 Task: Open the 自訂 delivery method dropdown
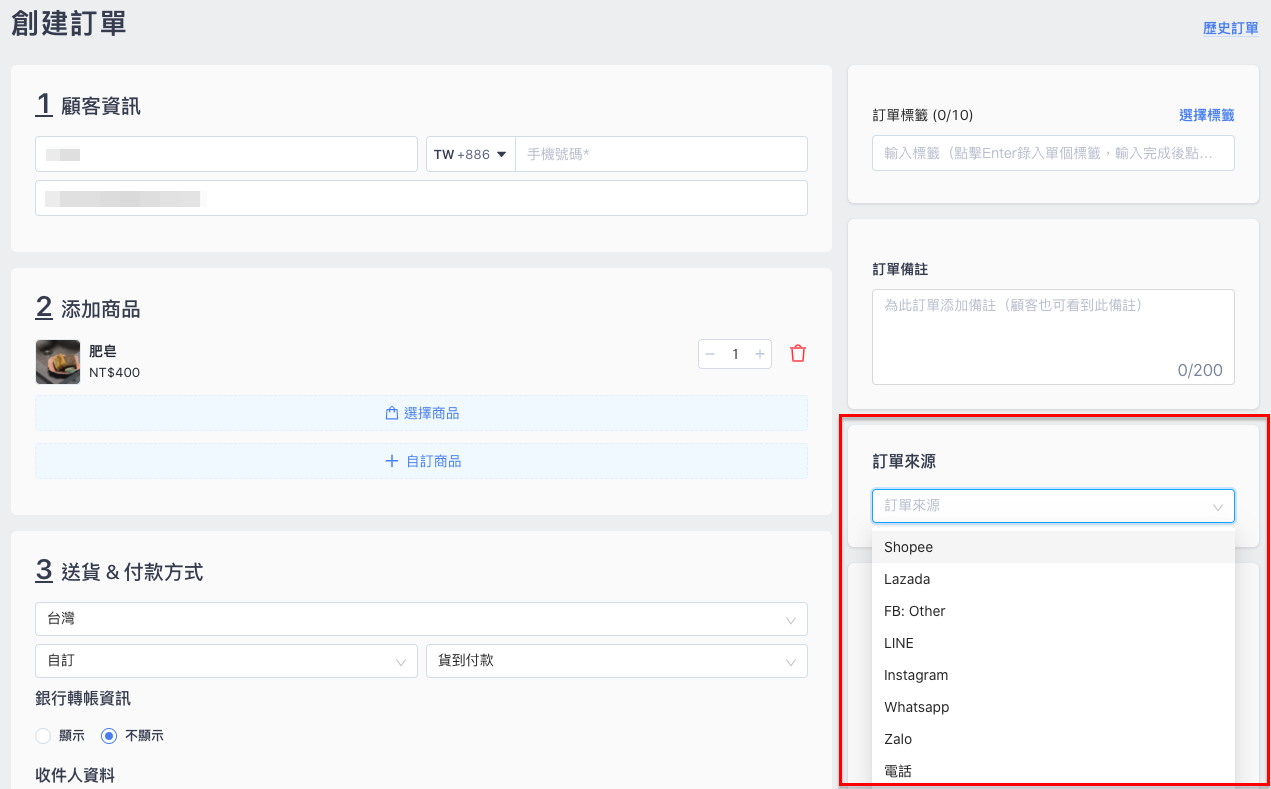226,661
